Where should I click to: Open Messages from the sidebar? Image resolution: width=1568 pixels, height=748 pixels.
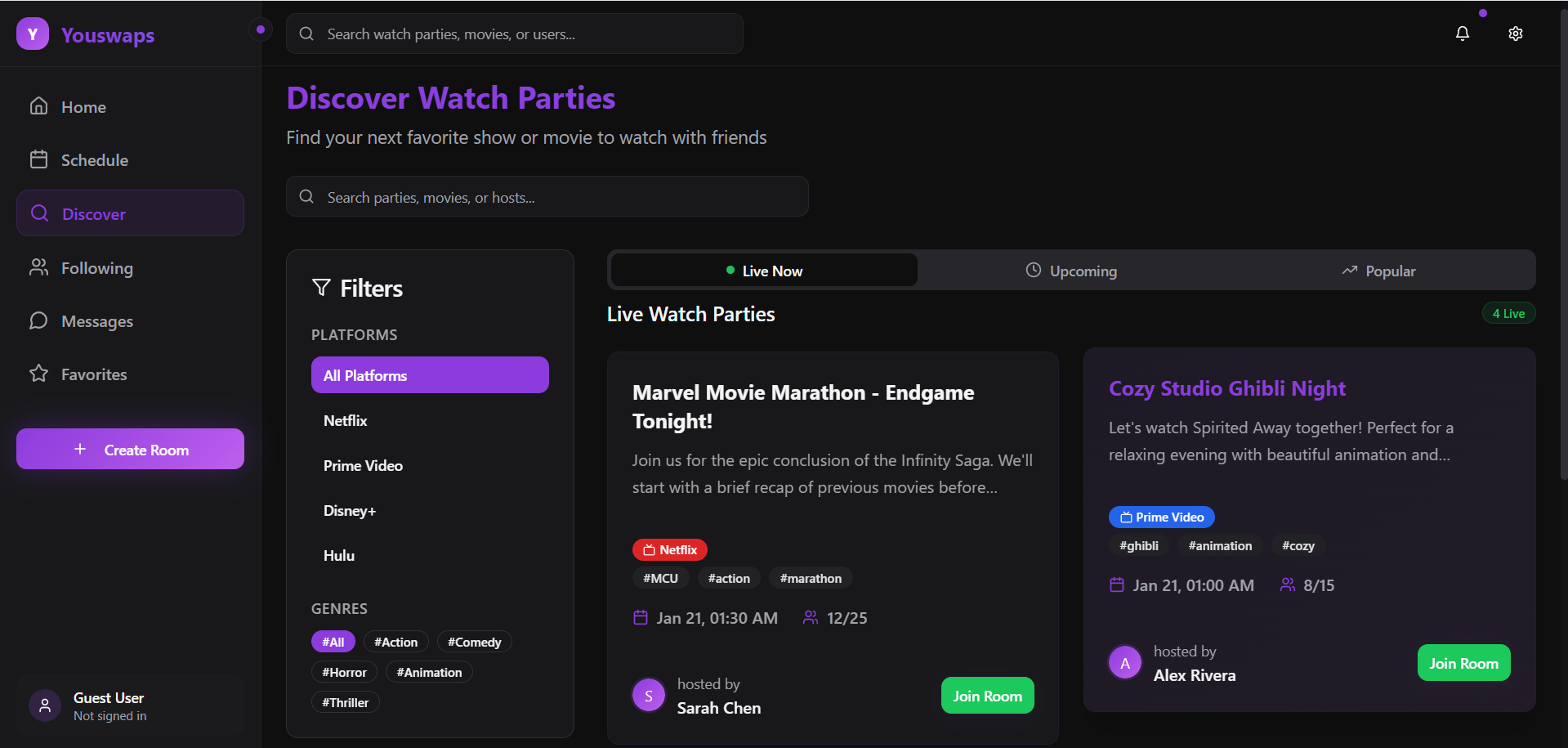(x=96, y=321)
